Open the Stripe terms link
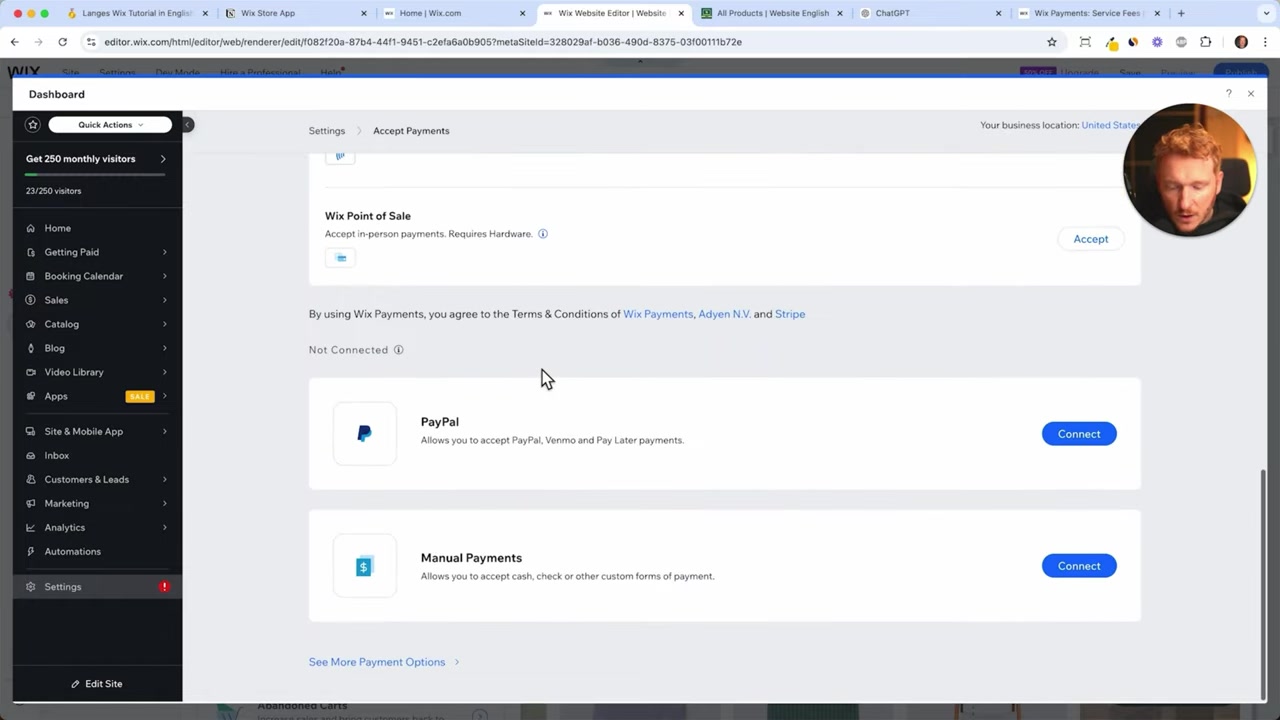The height and width of the screenshot is (720, 1280). pyautogui.click(x=790, y=314)
